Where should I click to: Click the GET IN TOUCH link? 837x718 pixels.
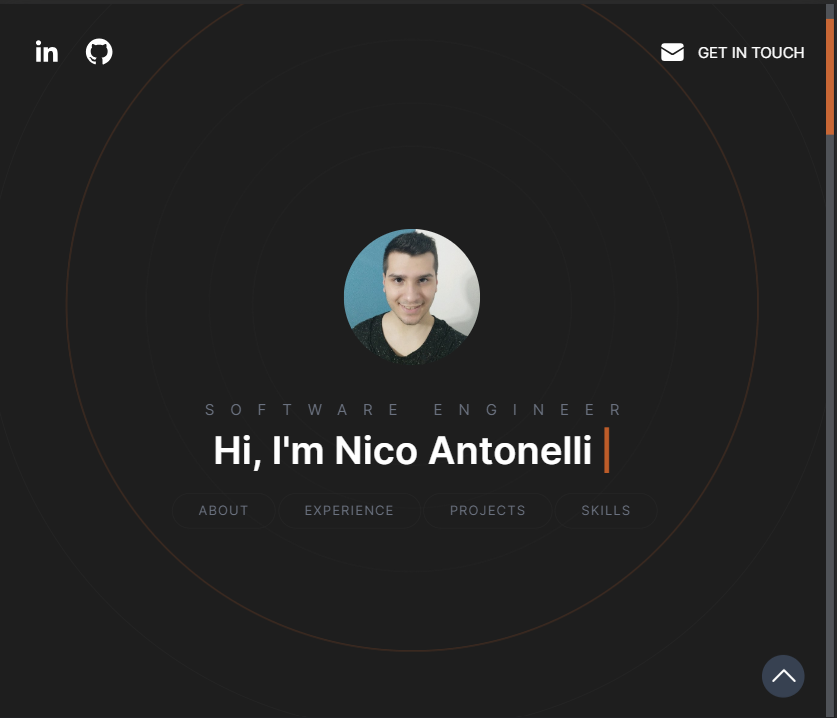point(751,53)
